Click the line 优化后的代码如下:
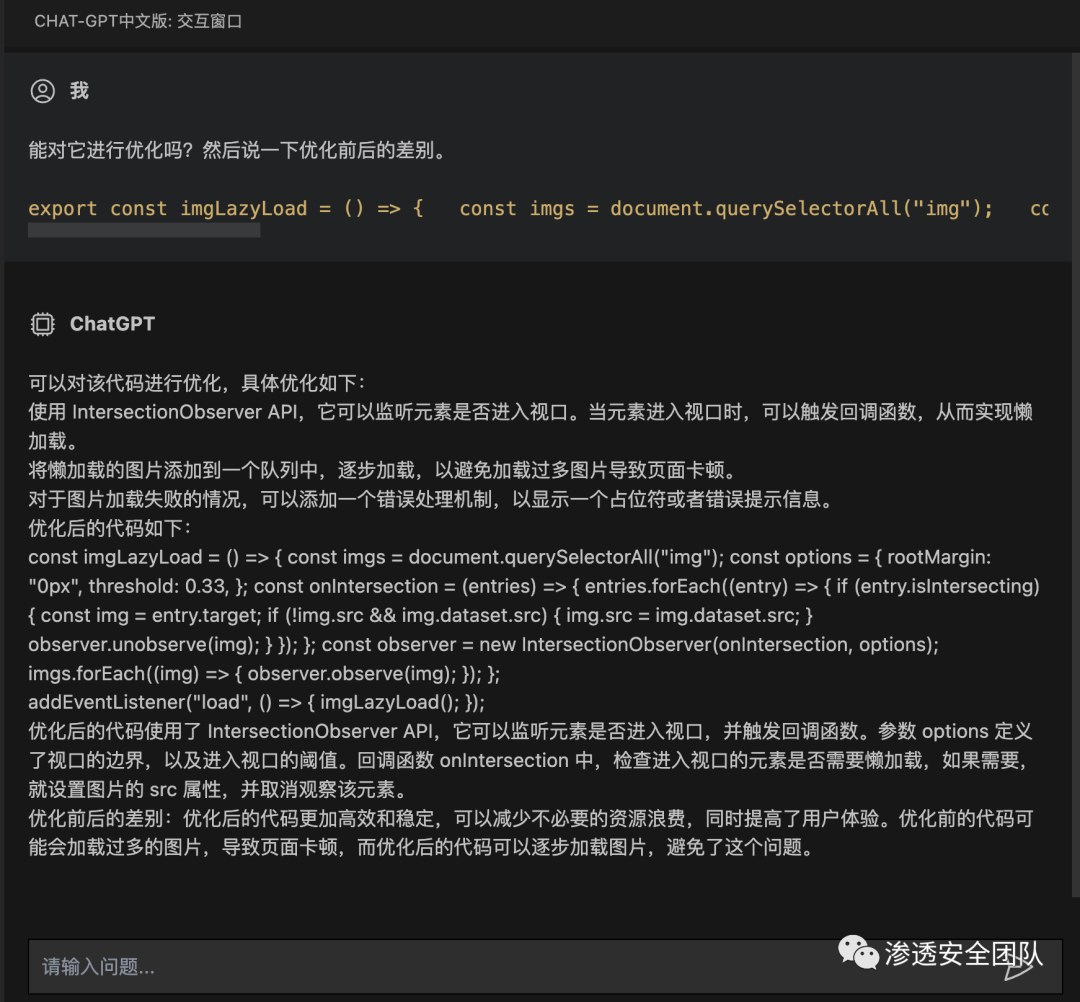 pos(110,528)
